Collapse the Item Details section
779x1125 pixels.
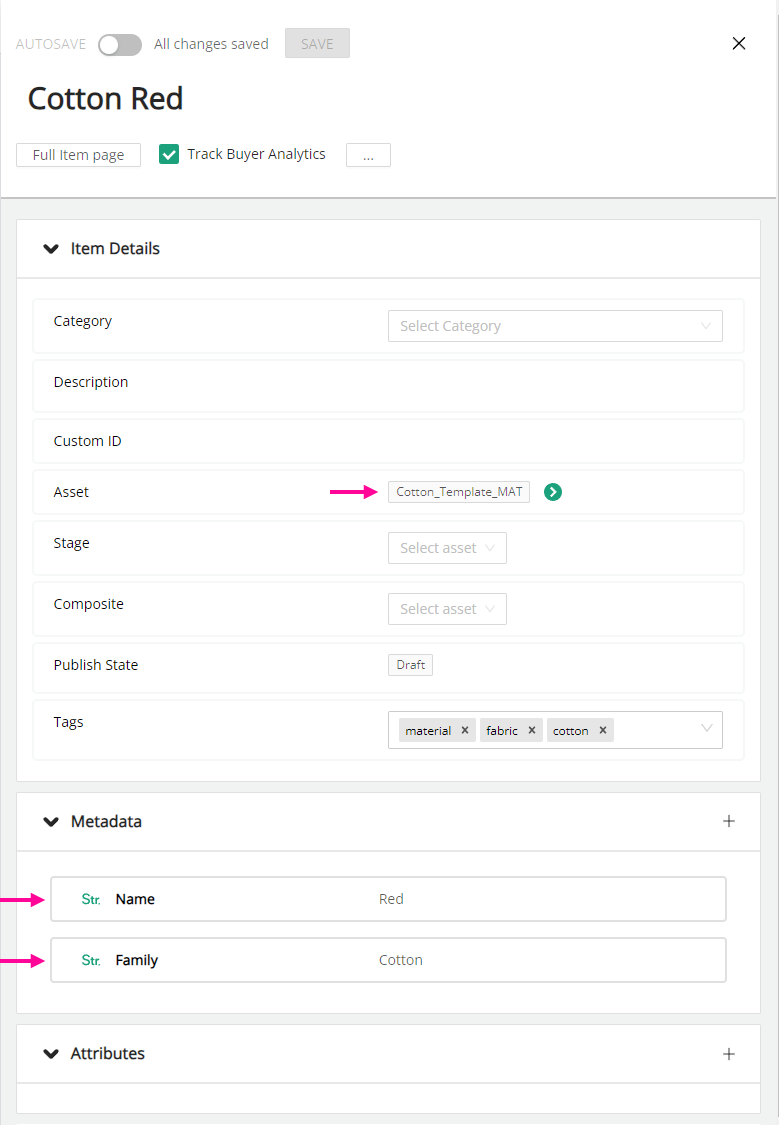51,249
